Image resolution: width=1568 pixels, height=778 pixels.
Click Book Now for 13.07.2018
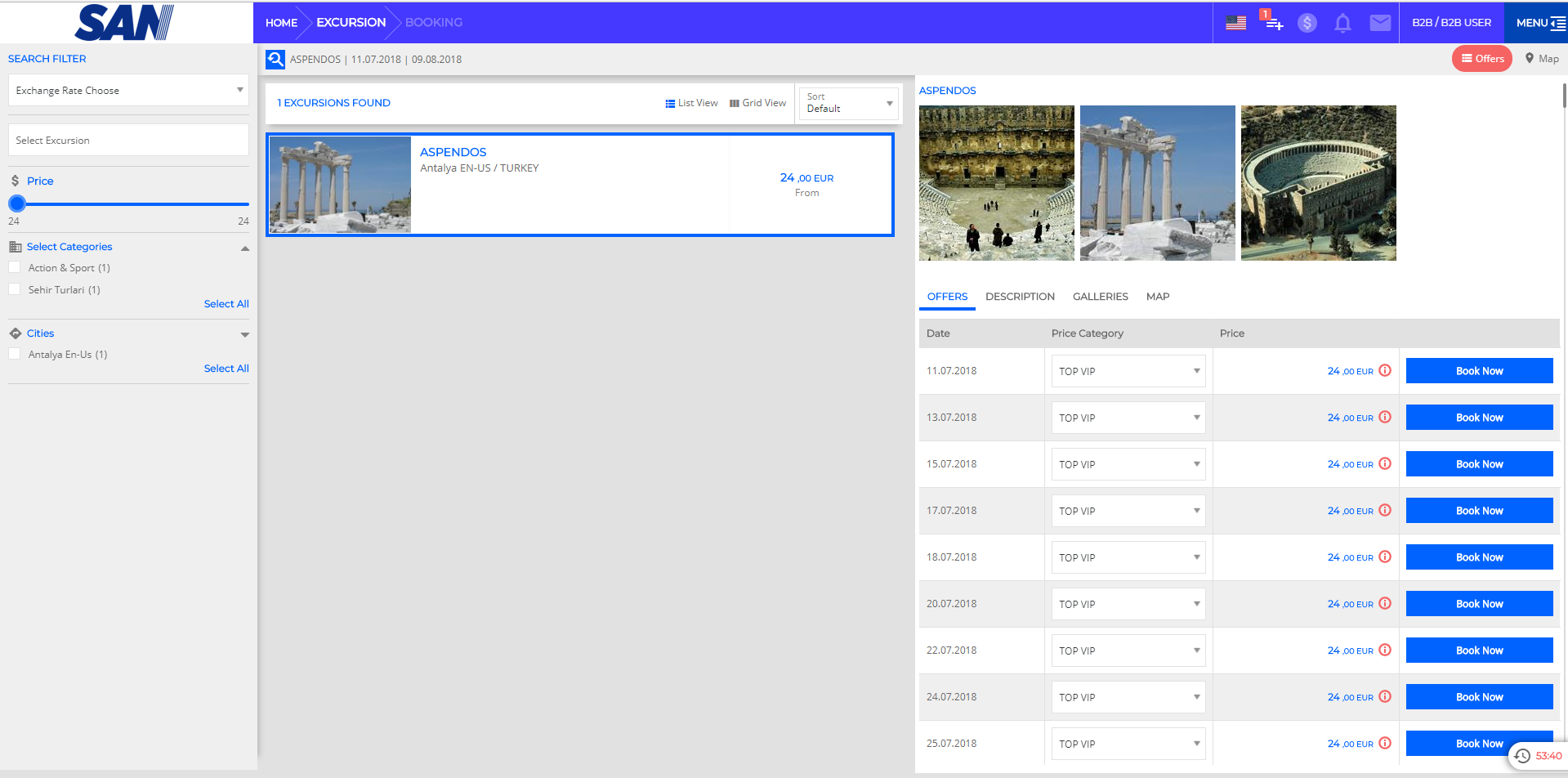pyautogui.click(x=1479, y=418)
